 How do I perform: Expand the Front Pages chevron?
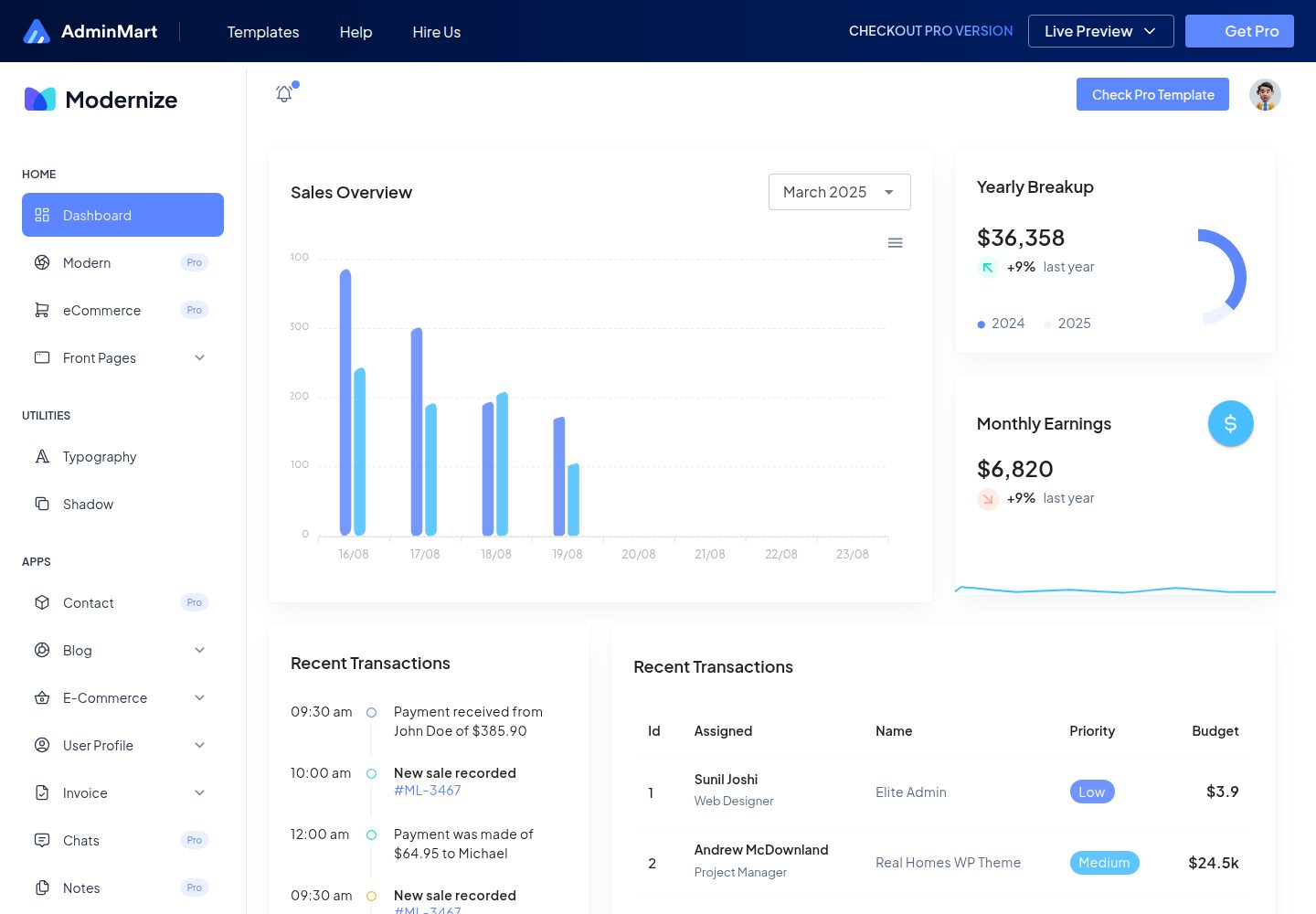click(200, 357)
